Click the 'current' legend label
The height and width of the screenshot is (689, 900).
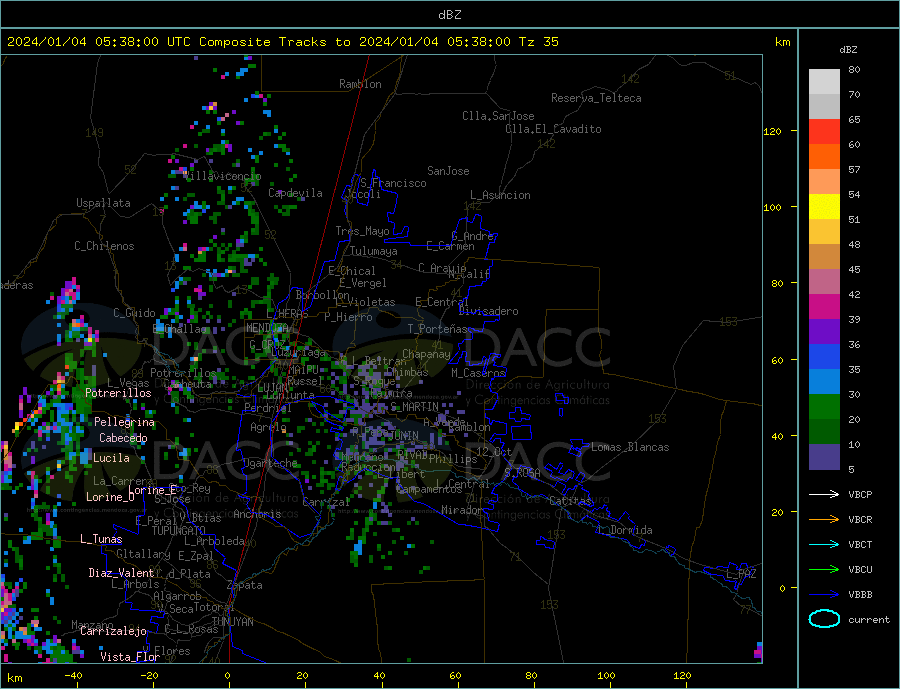(869, 620)
